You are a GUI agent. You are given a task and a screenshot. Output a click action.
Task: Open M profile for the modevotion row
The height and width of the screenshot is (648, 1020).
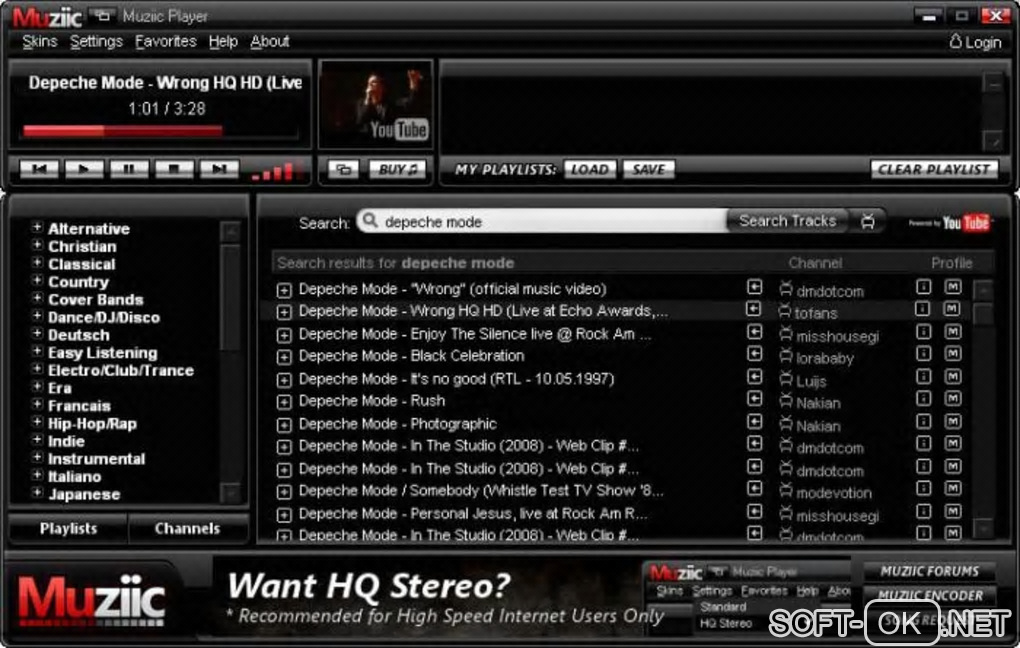(953, 488)
